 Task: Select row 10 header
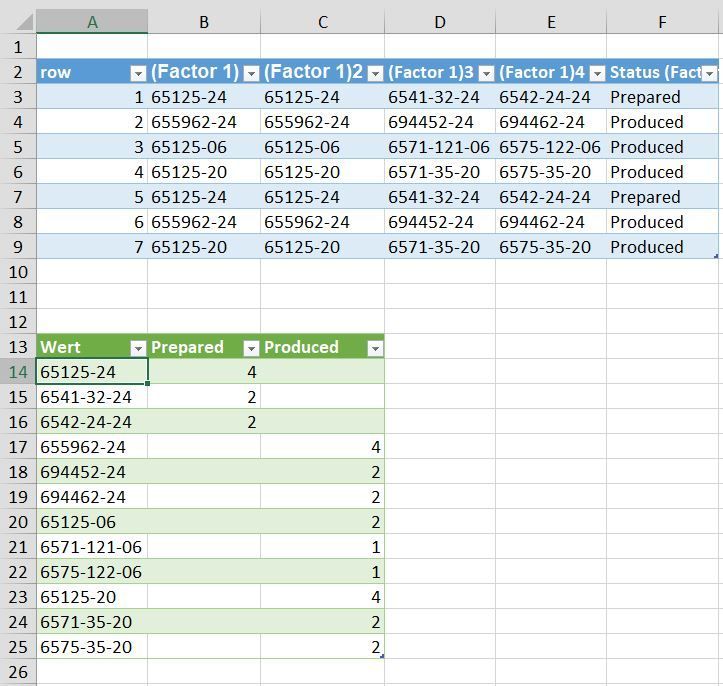pyautogui.click(x=18, y=272)
